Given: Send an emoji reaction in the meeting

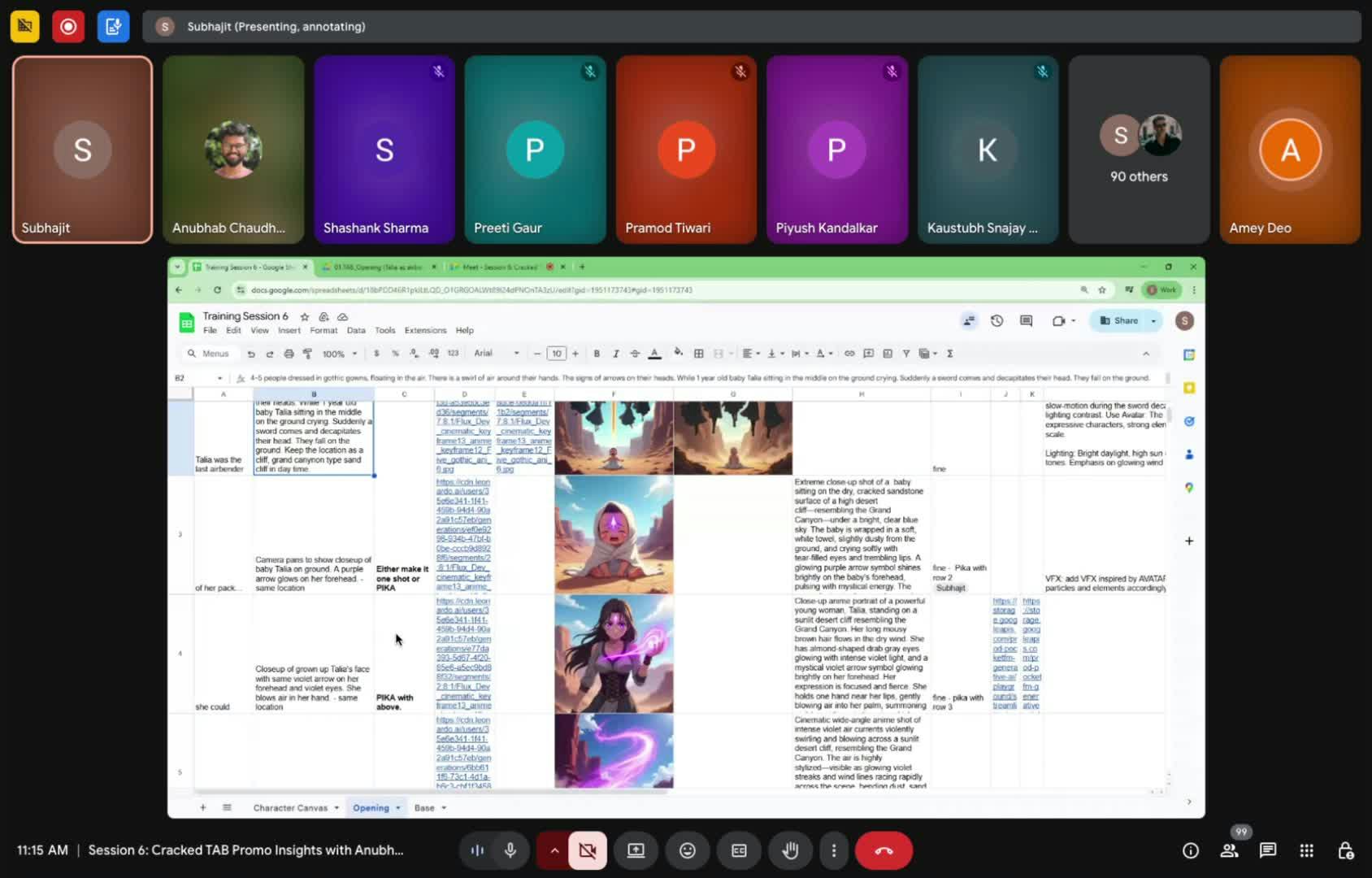Looking at the screenshot, I should tap(688, 850).
